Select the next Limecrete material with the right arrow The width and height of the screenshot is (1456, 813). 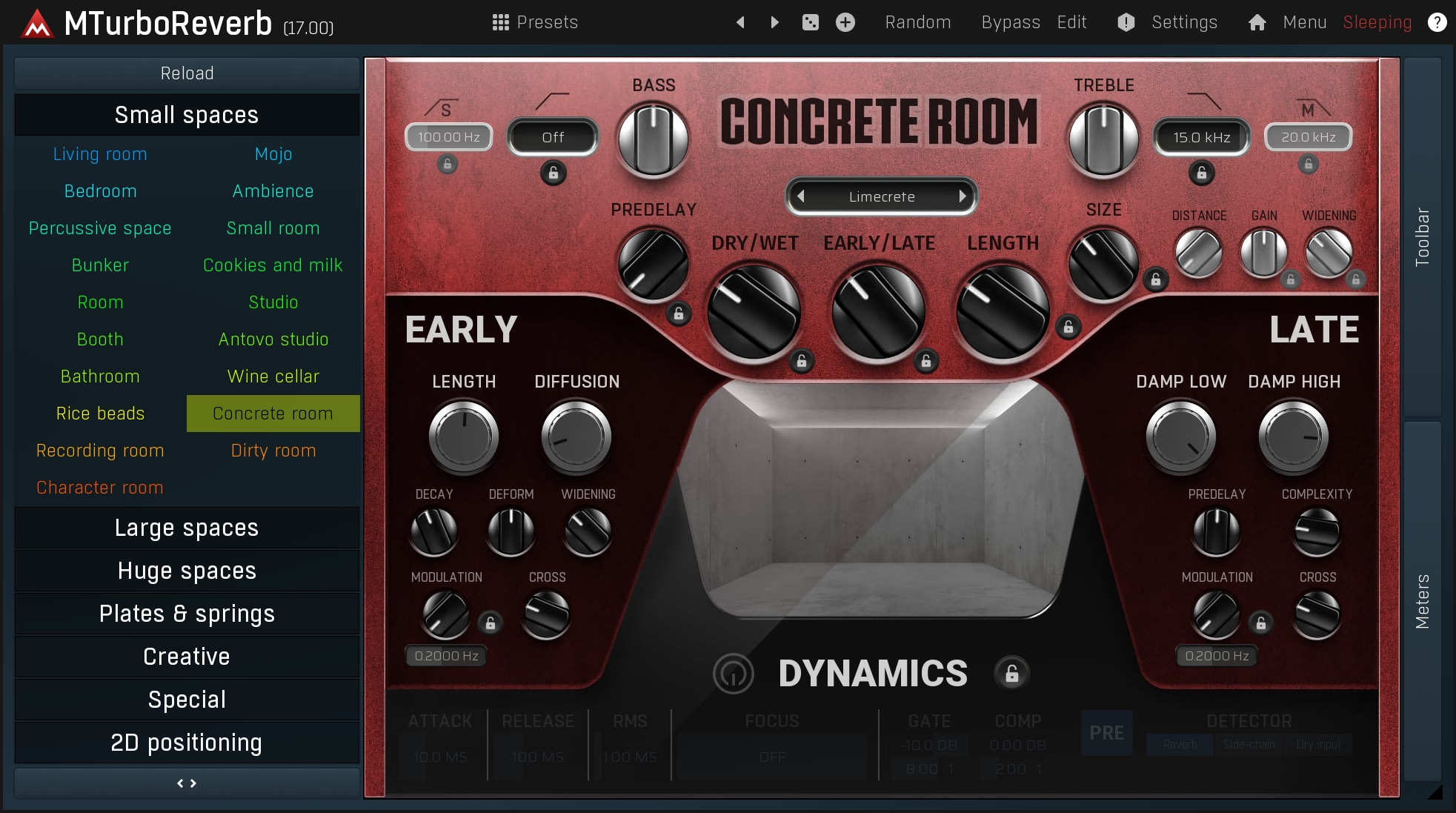pos(962,196)
